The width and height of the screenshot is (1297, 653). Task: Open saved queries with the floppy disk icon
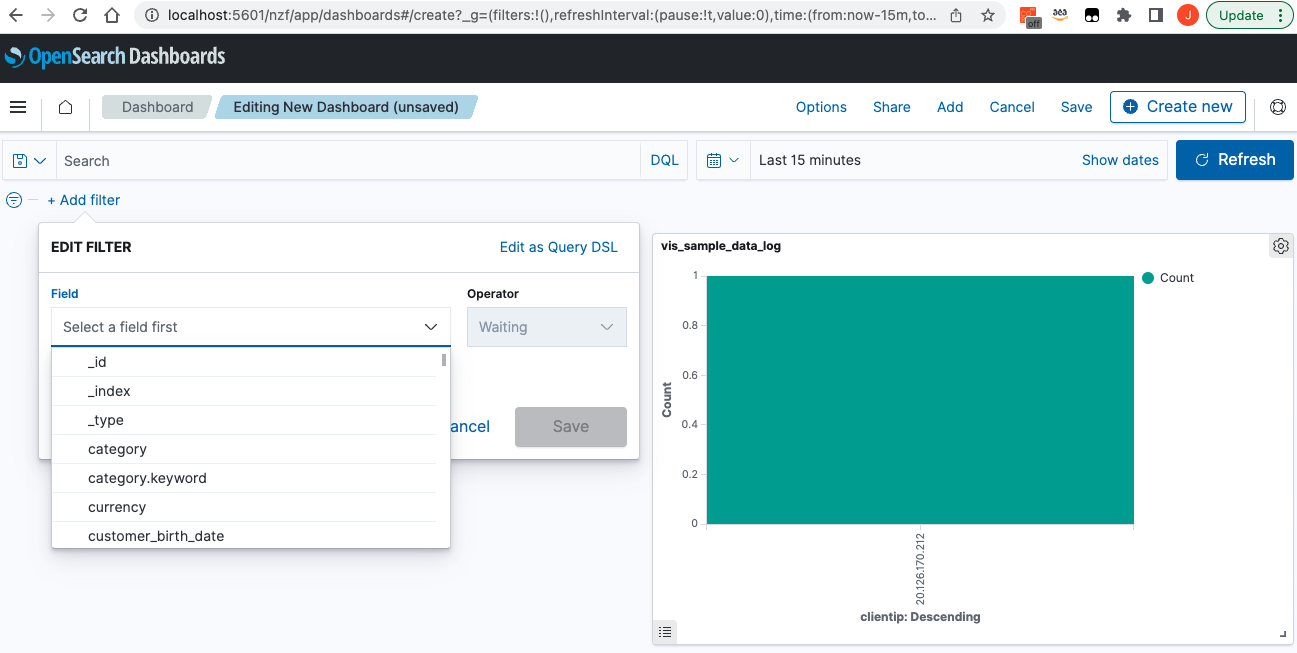pyautogui.click(x=20, y=160)
